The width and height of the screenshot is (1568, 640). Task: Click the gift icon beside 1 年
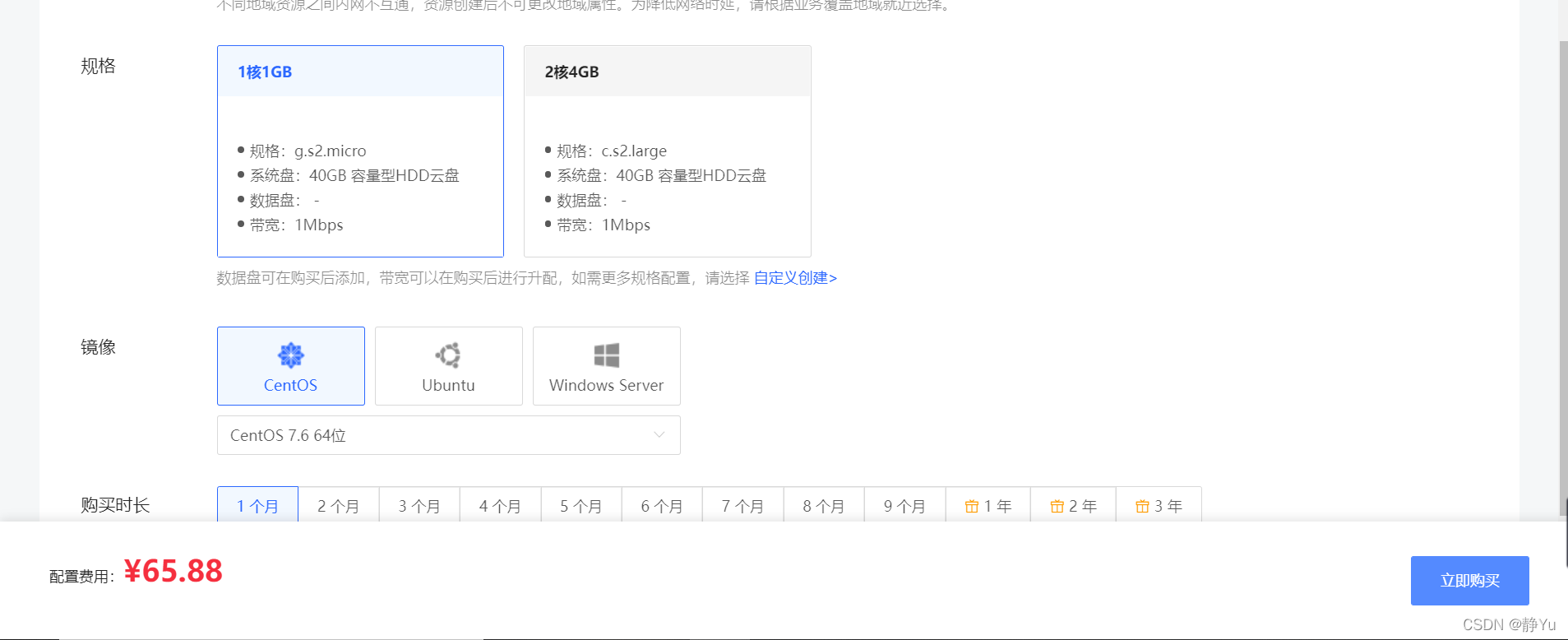(972, 507)
